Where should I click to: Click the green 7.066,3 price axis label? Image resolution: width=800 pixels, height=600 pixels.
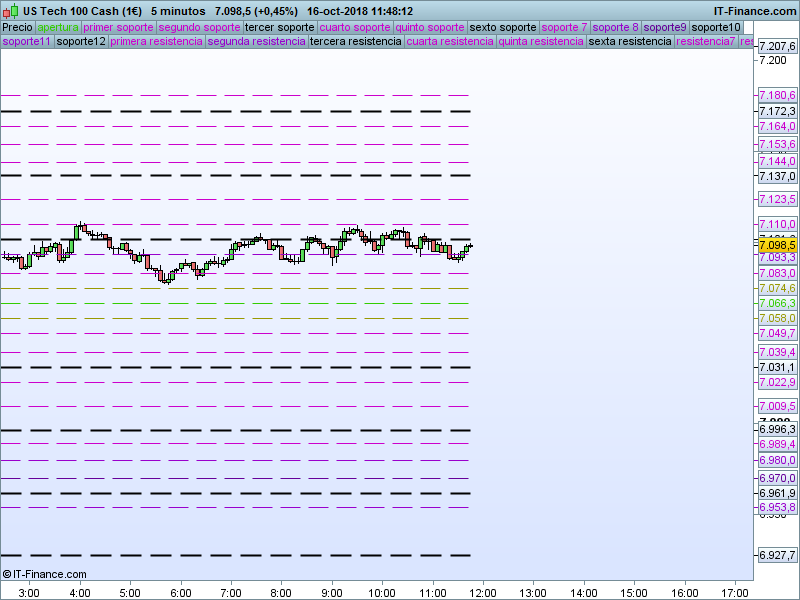(778, 303)
